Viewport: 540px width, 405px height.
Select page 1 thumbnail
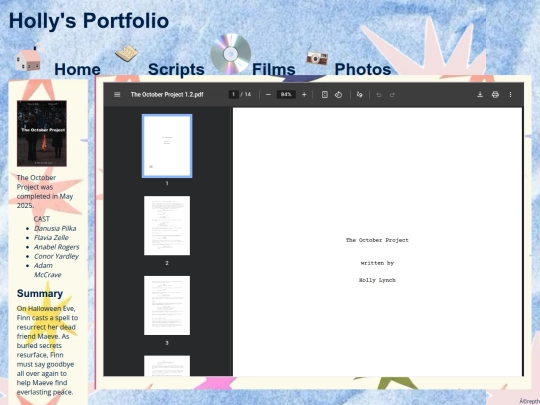(x=167, y=146)
